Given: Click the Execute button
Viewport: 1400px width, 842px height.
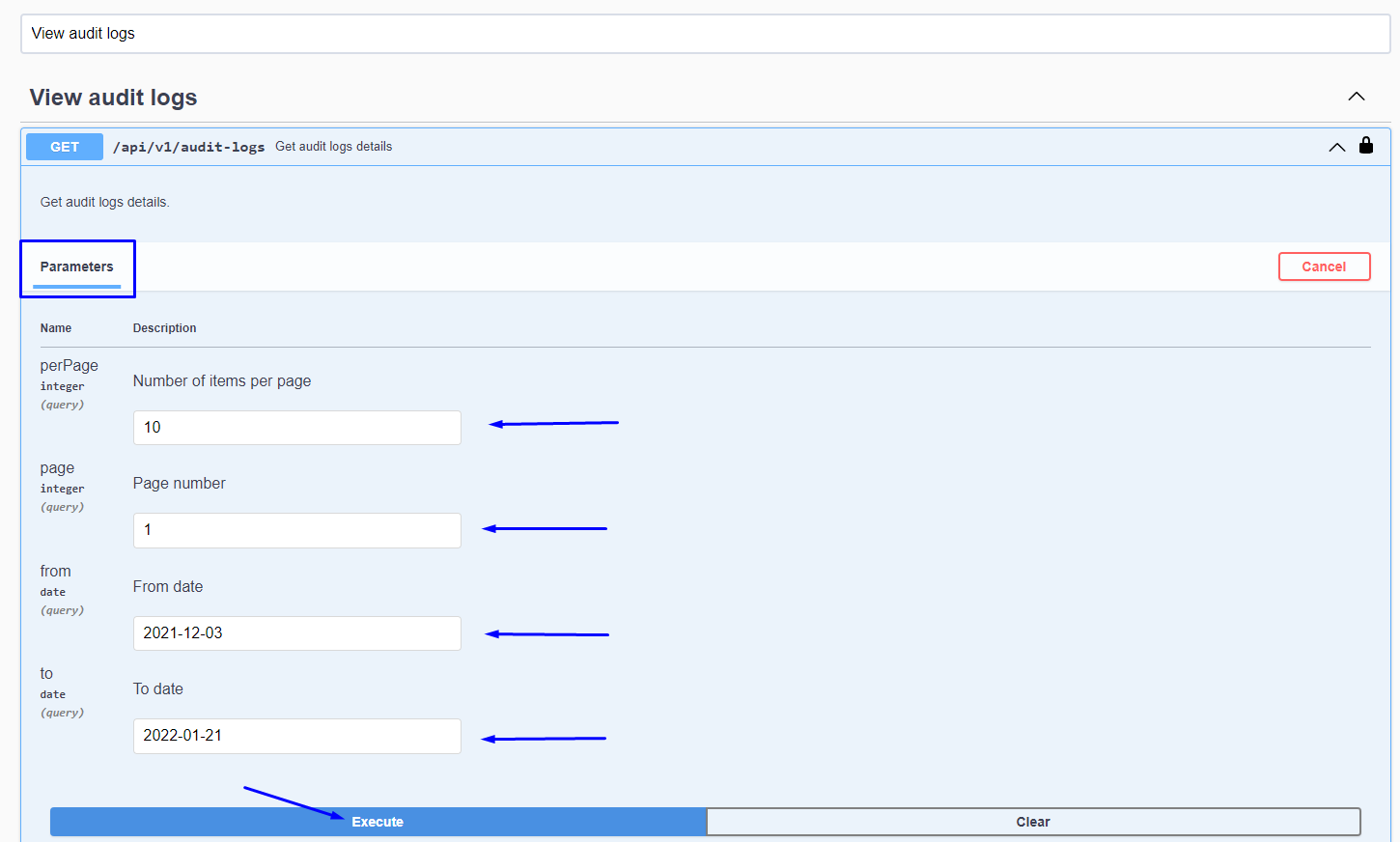Looking at the screenshot, I should pos(378,822).
